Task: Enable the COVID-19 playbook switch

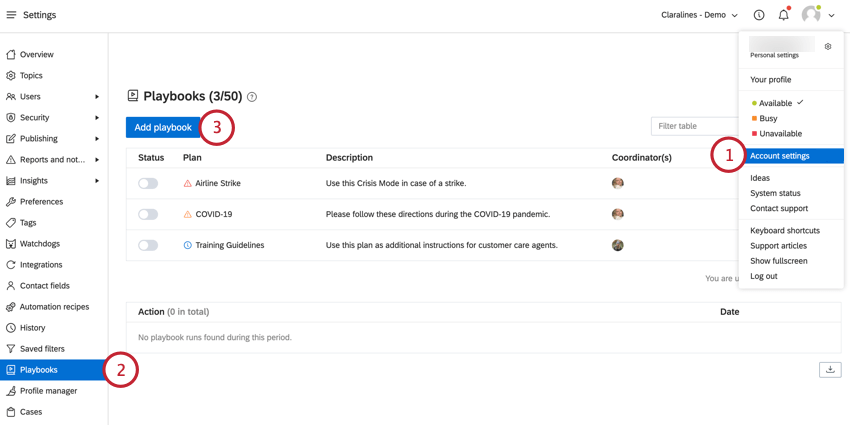Action: (148, 214)
